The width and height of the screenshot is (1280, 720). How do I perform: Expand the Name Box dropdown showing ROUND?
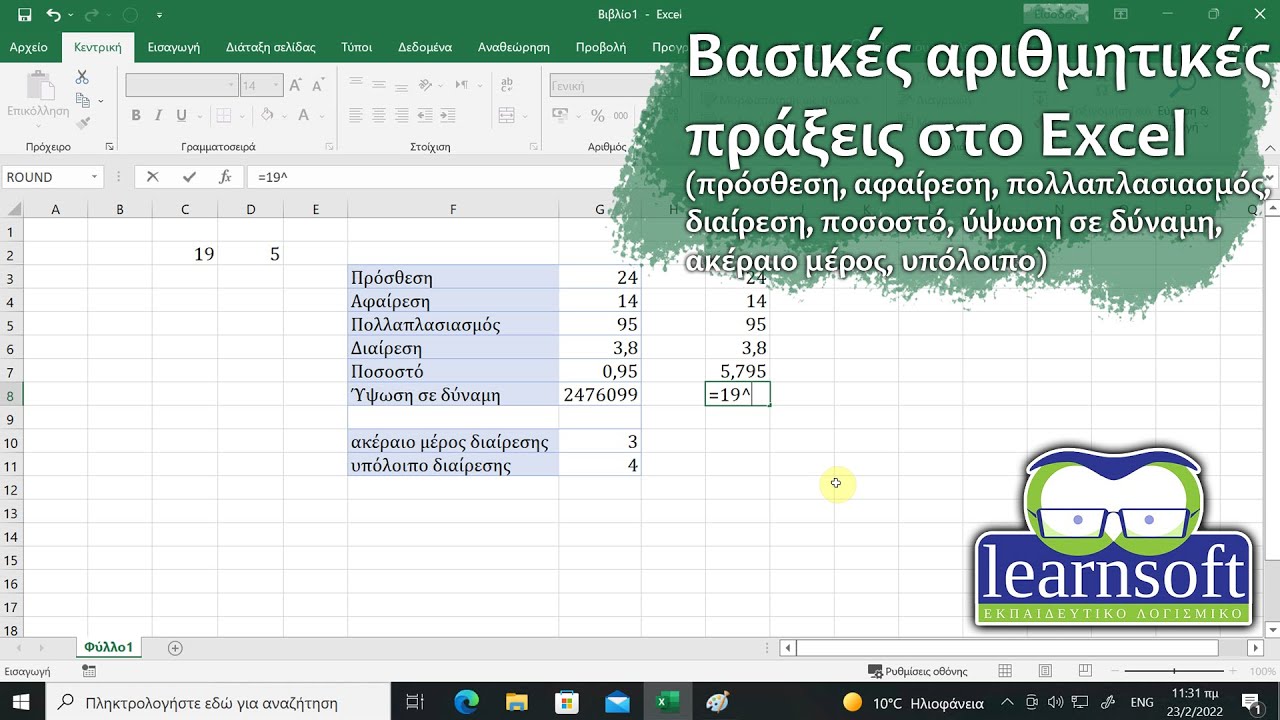pos(95,177)
